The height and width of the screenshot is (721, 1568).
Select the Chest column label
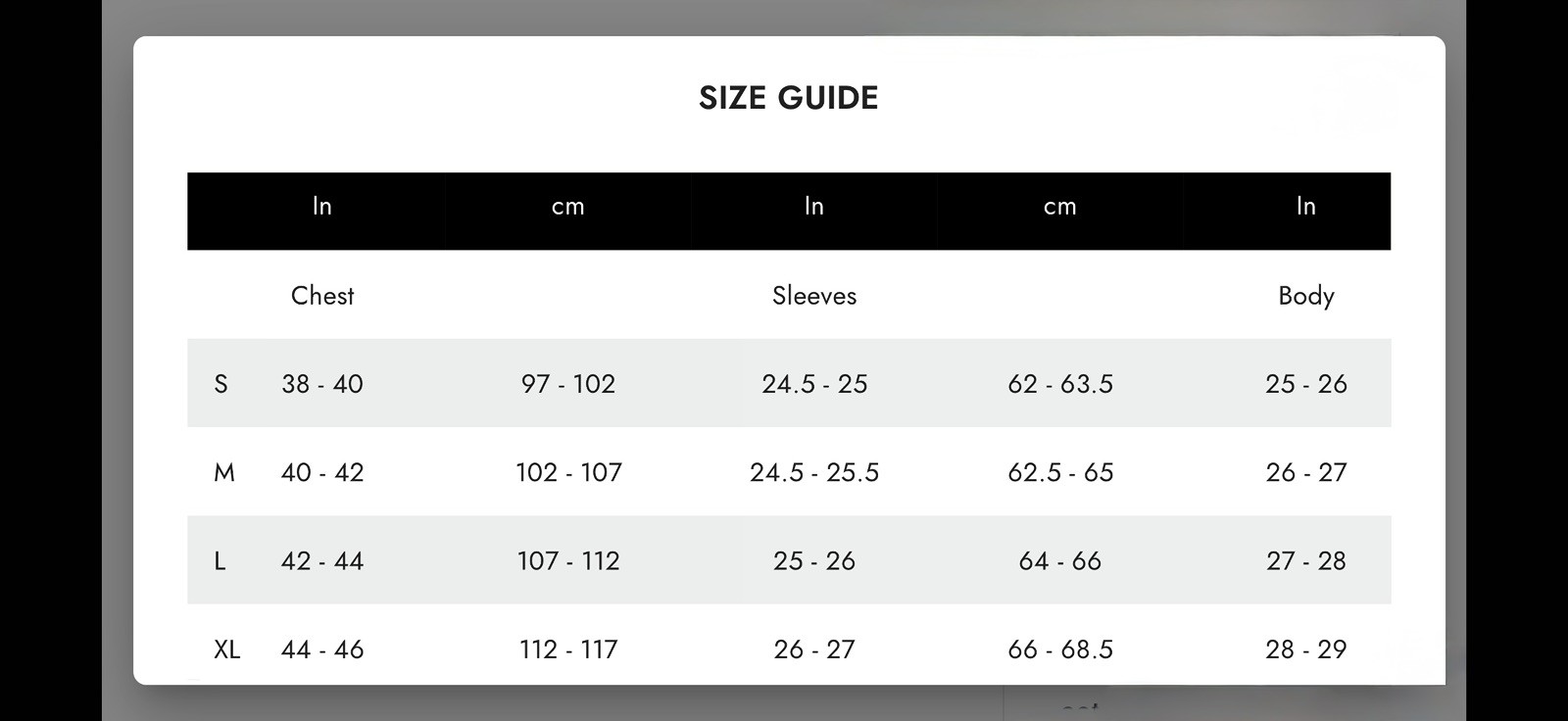322,296
